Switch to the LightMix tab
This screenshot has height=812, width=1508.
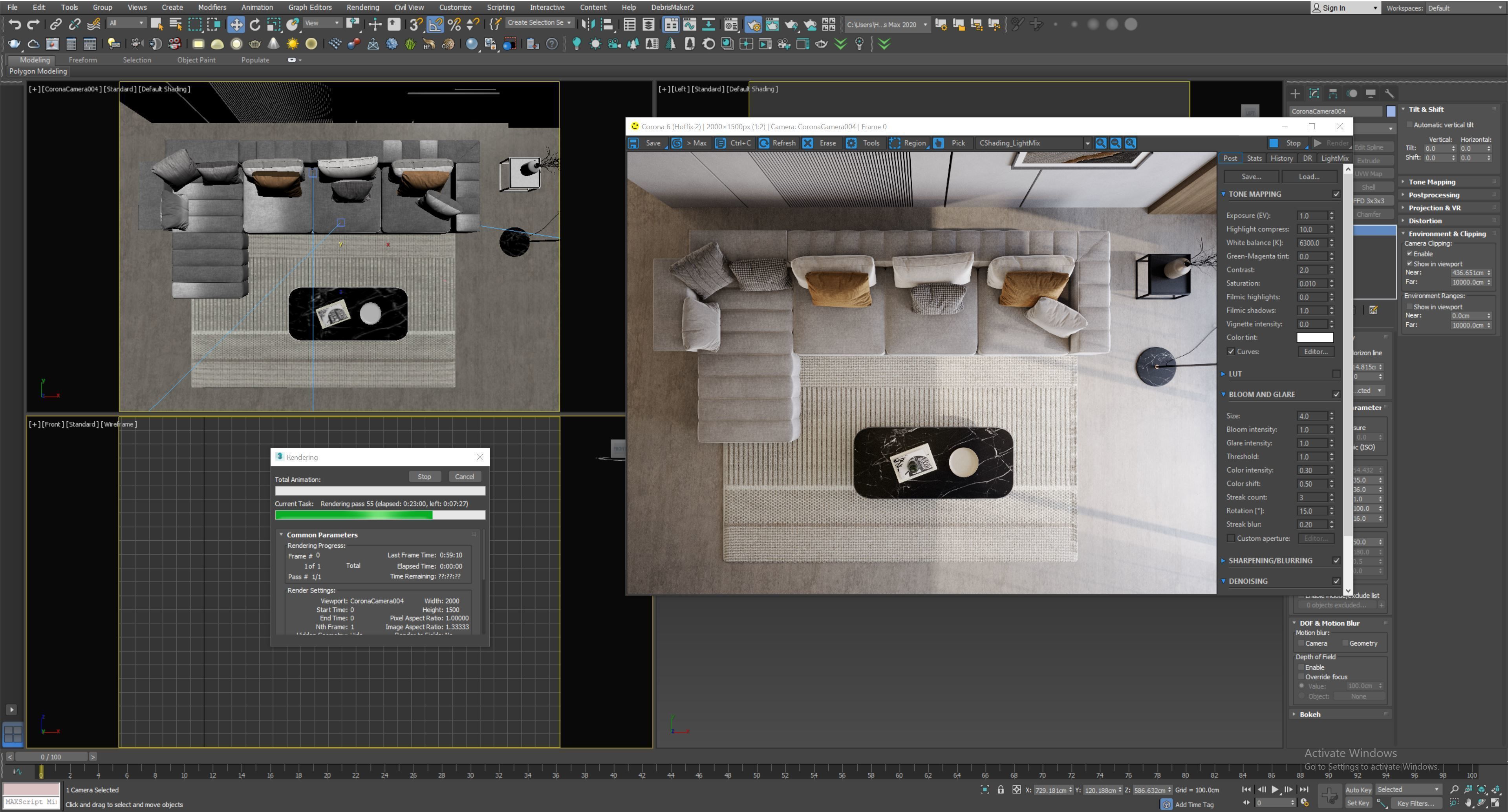pos(1335,159)
